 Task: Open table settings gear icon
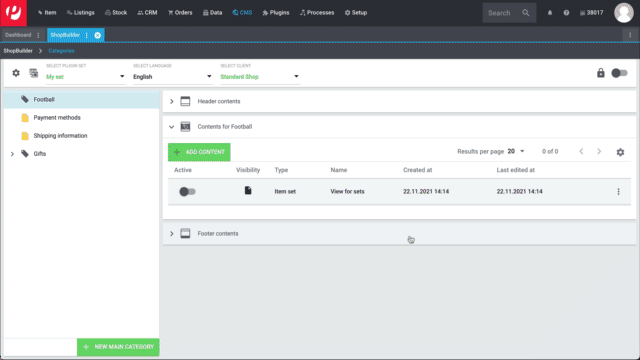tap(620, 152)
